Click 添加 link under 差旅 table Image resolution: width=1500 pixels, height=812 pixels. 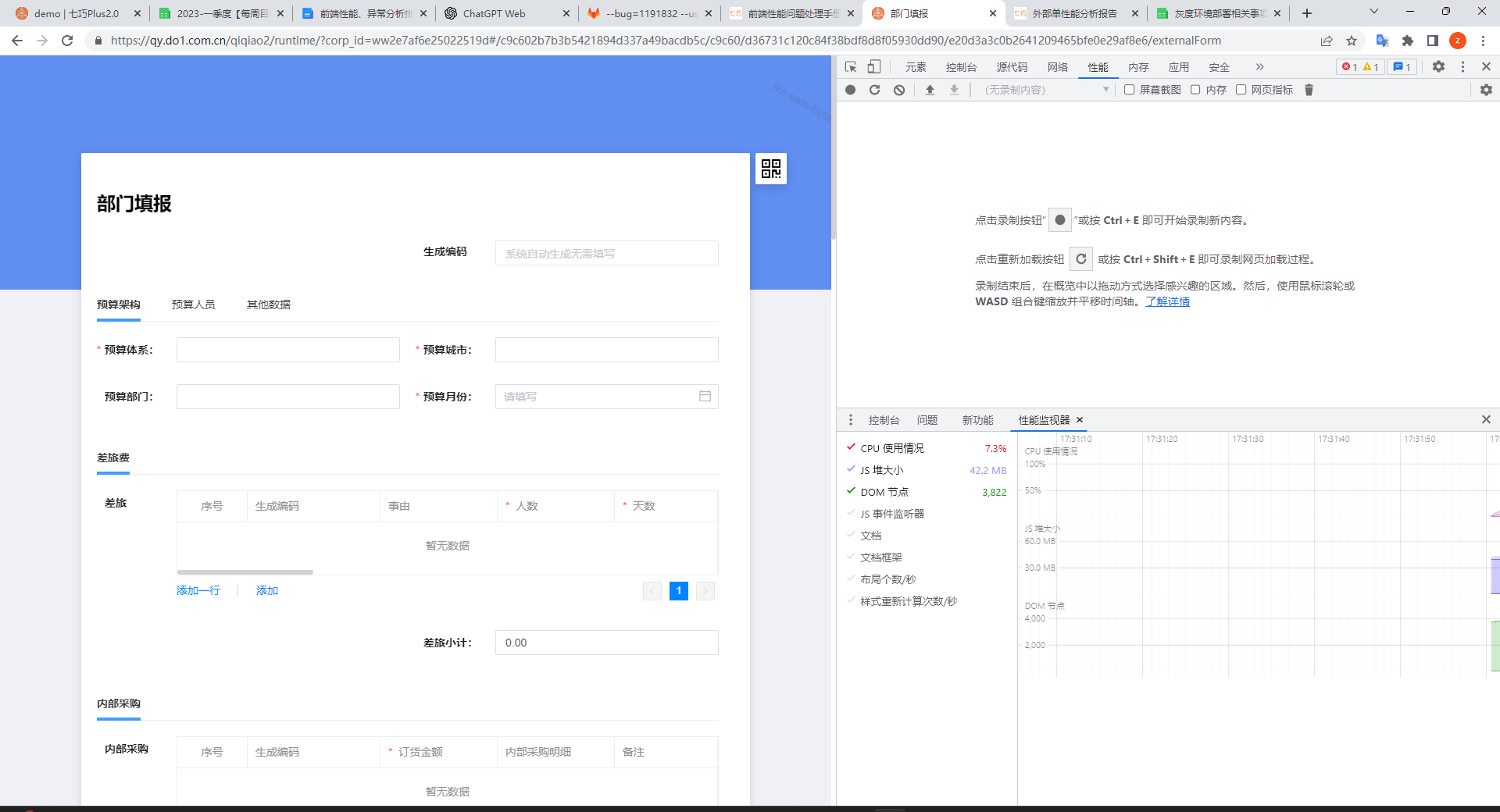[x=267, y=590]
